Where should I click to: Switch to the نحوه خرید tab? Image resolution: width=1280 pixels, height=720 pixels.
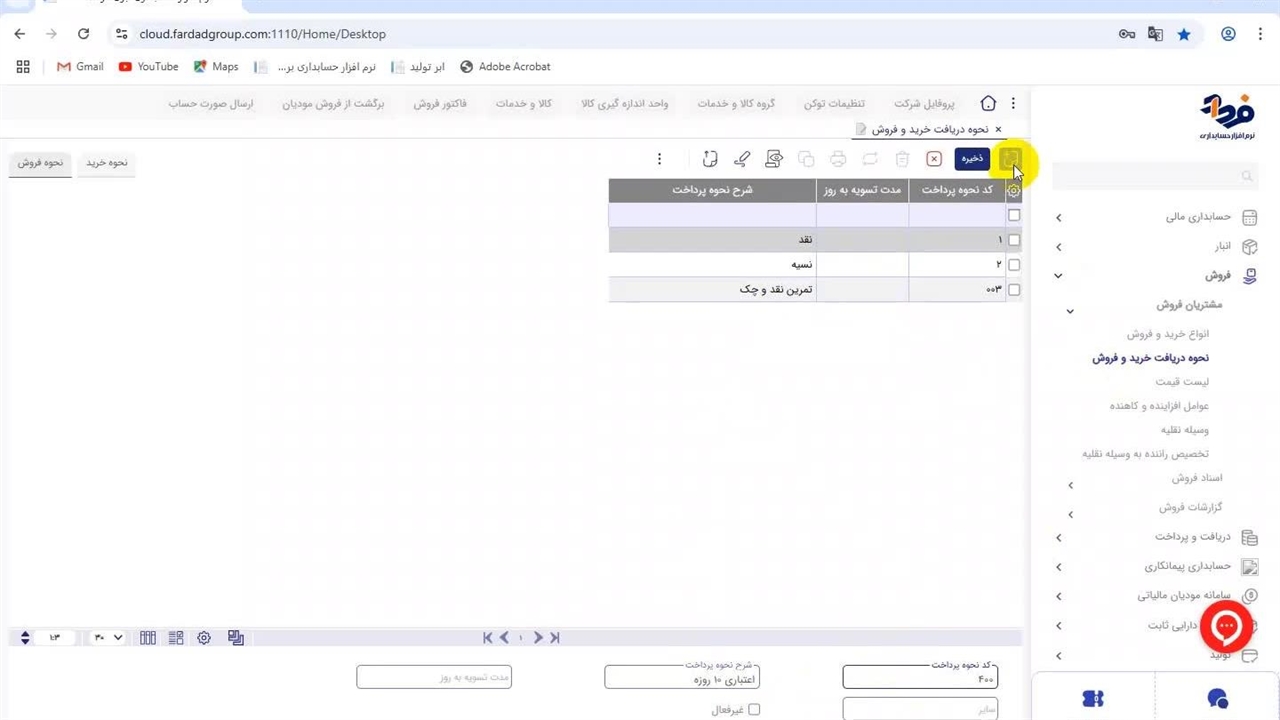click(x=106, y=163)
